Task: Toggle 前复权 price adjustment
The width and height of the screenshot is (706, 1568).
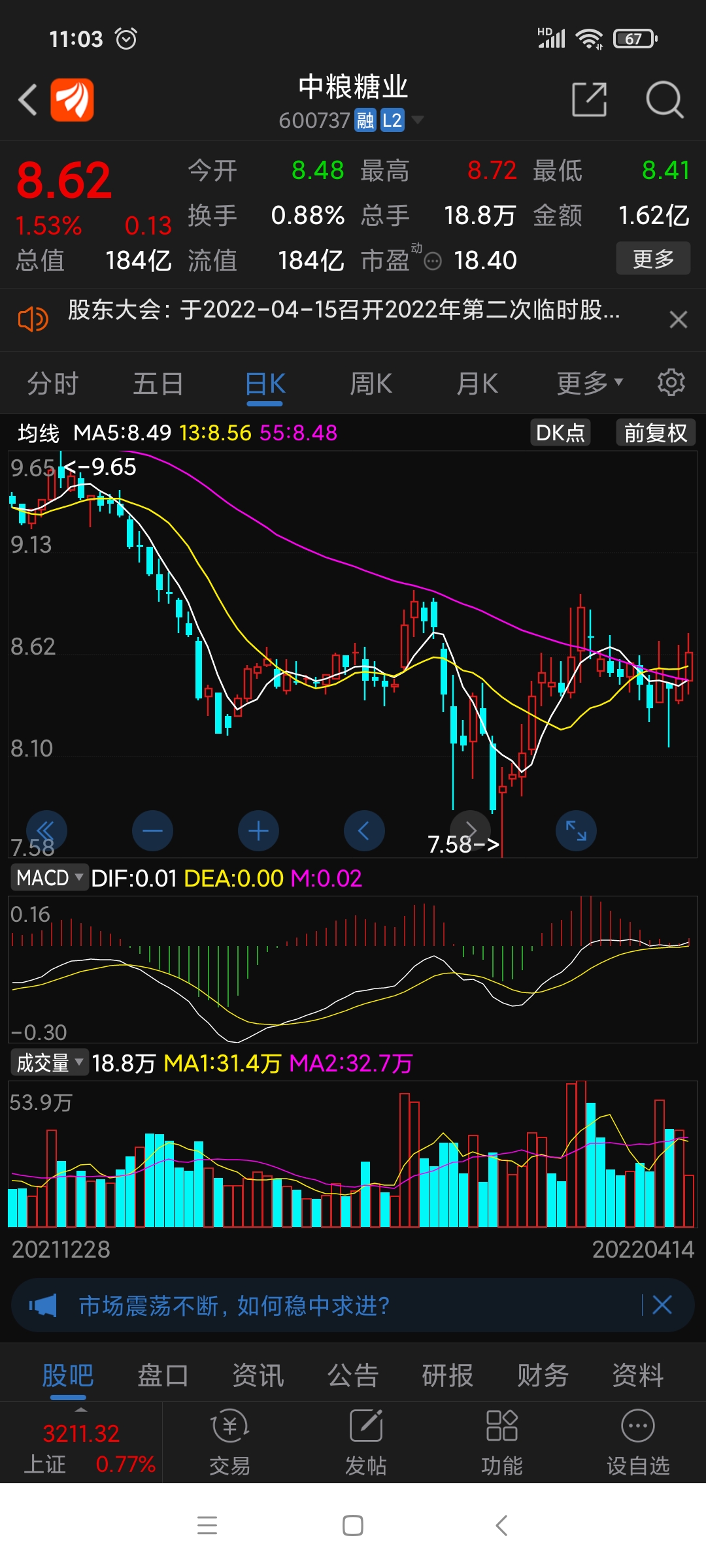Action: click(x=655, y=433)
